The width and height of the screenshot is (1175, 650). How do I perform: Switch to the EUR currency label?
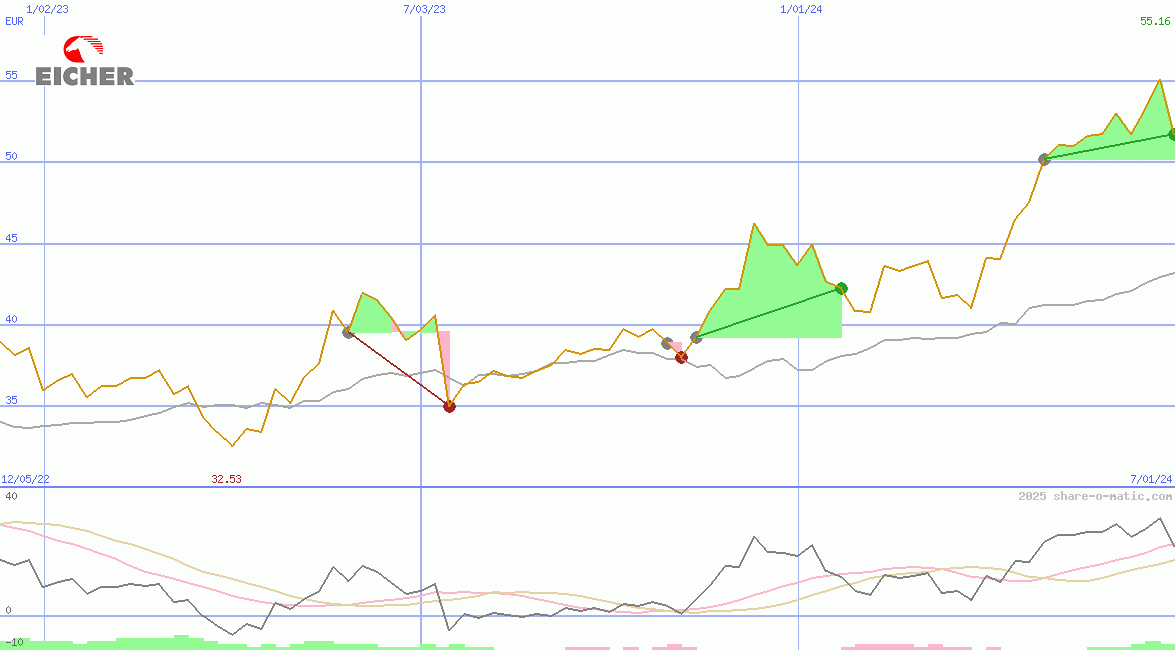tap(12, 22)
